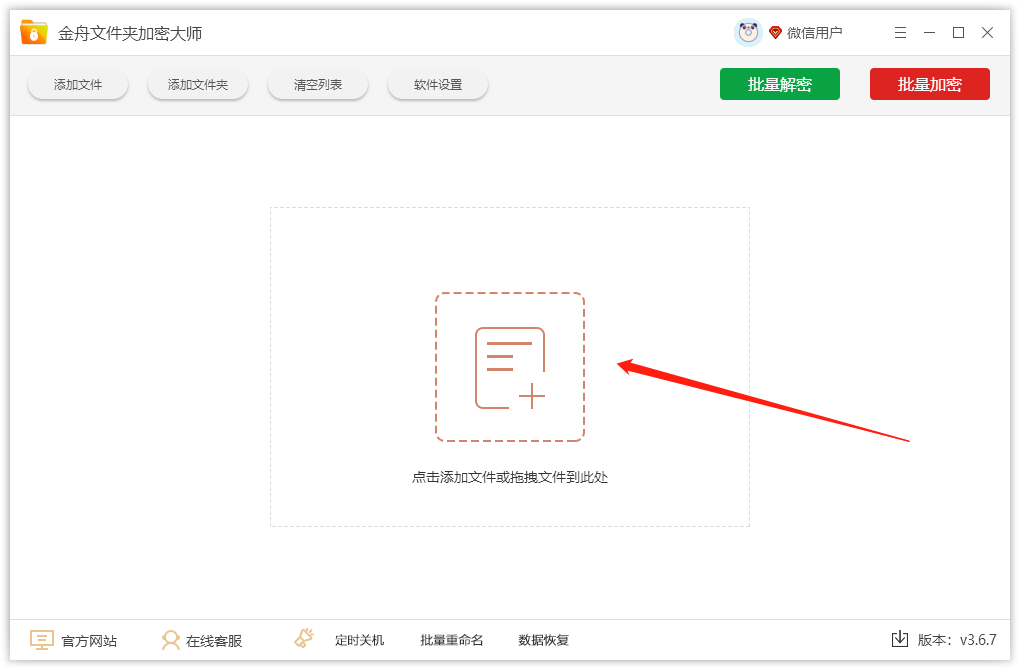Viewport: 1020px width, 670px height.
Task: Click the 官方网站 monitor icon at bottom left
Action: click(40, 639)
